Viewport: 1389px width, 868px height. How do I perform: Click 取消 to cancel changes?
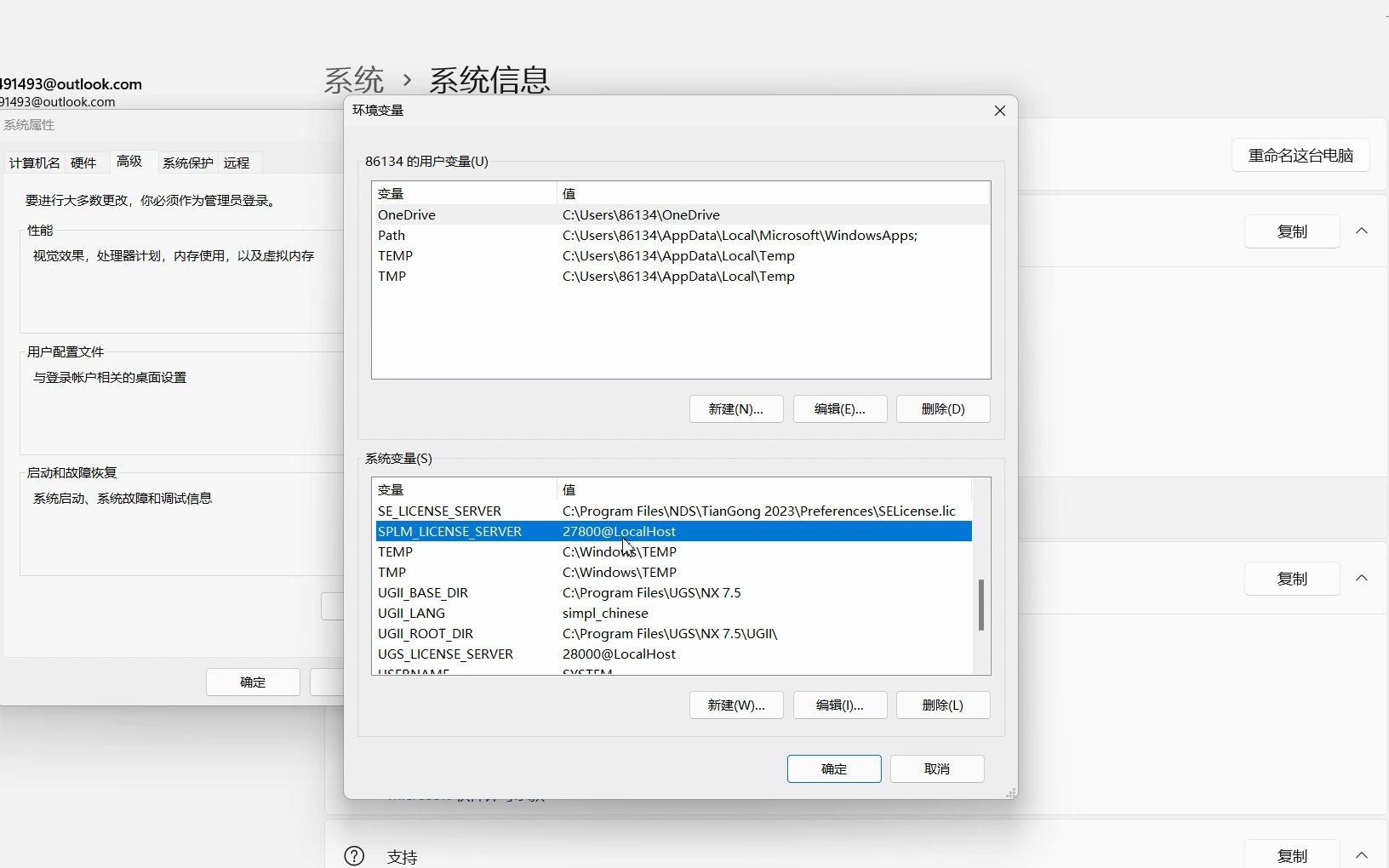(x=936, y=768)
